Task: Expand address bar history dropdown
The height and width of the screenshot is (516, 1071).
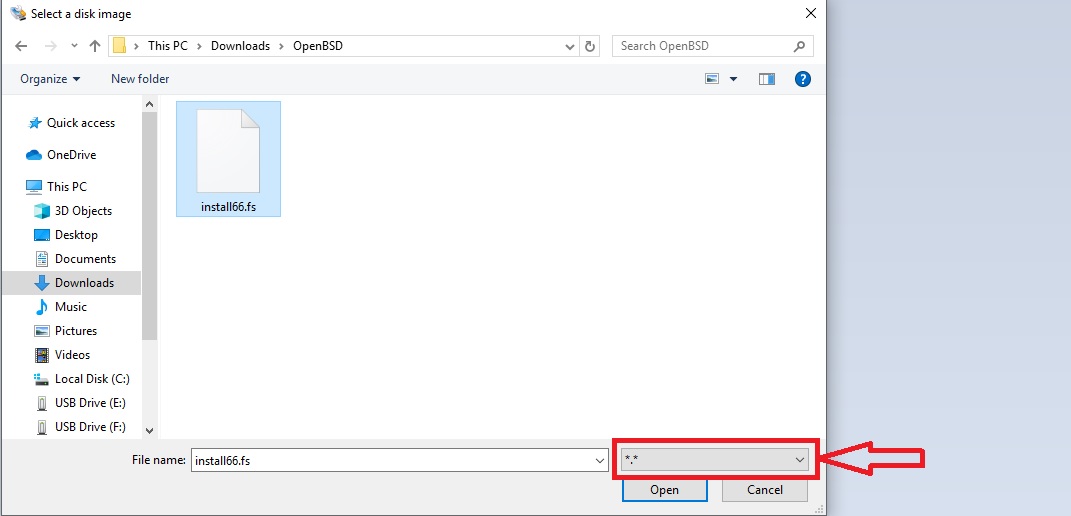Action: pyautogui.click(x=570, y=46)
